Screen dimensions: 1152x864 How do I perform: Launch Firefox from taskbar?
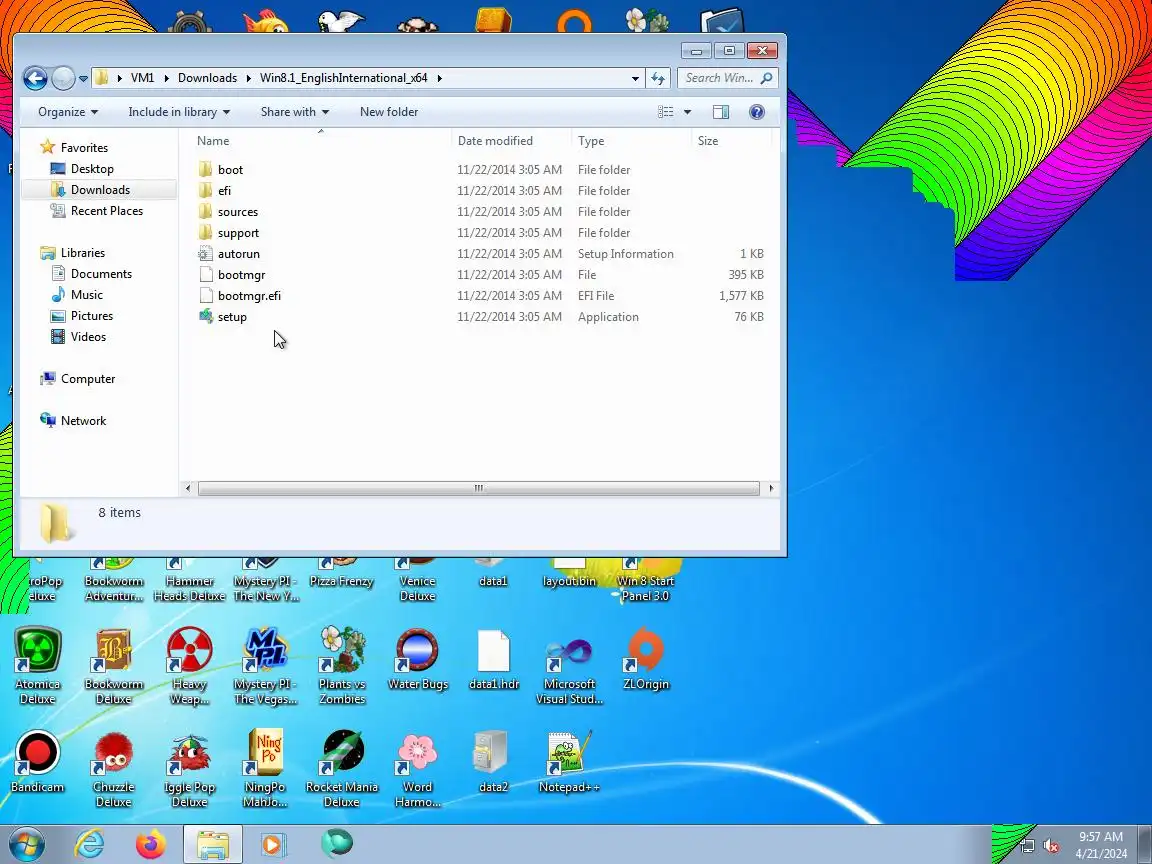[151, 844]
